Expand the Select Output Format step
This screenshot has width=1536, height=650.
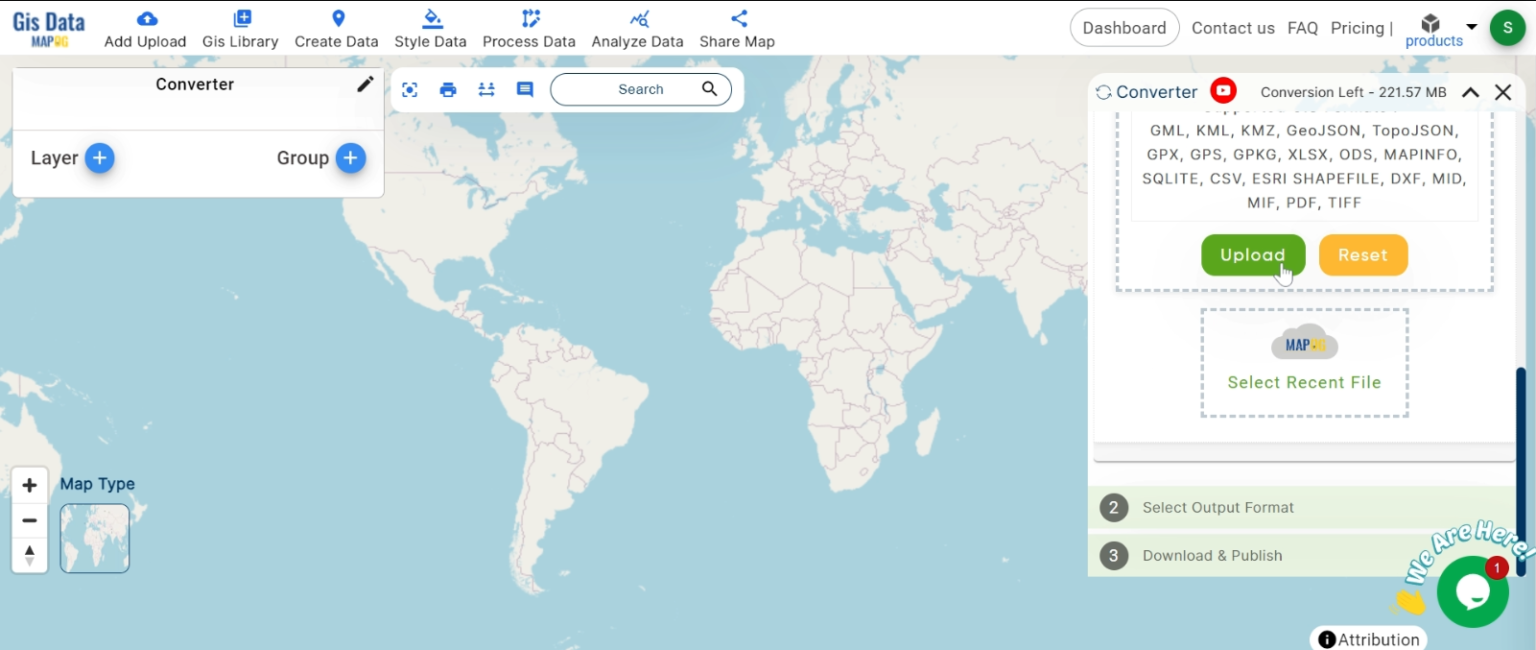1218,507
